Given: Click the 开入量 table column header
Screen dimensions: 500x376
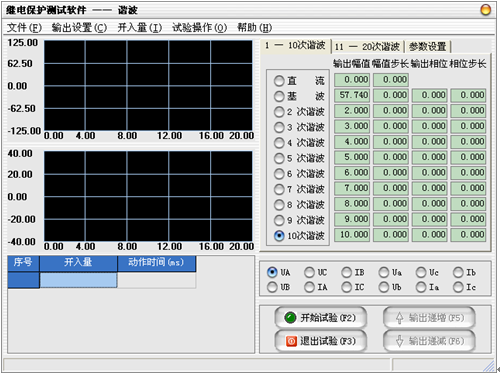Looking at the screenshot, I should point(78,262).
